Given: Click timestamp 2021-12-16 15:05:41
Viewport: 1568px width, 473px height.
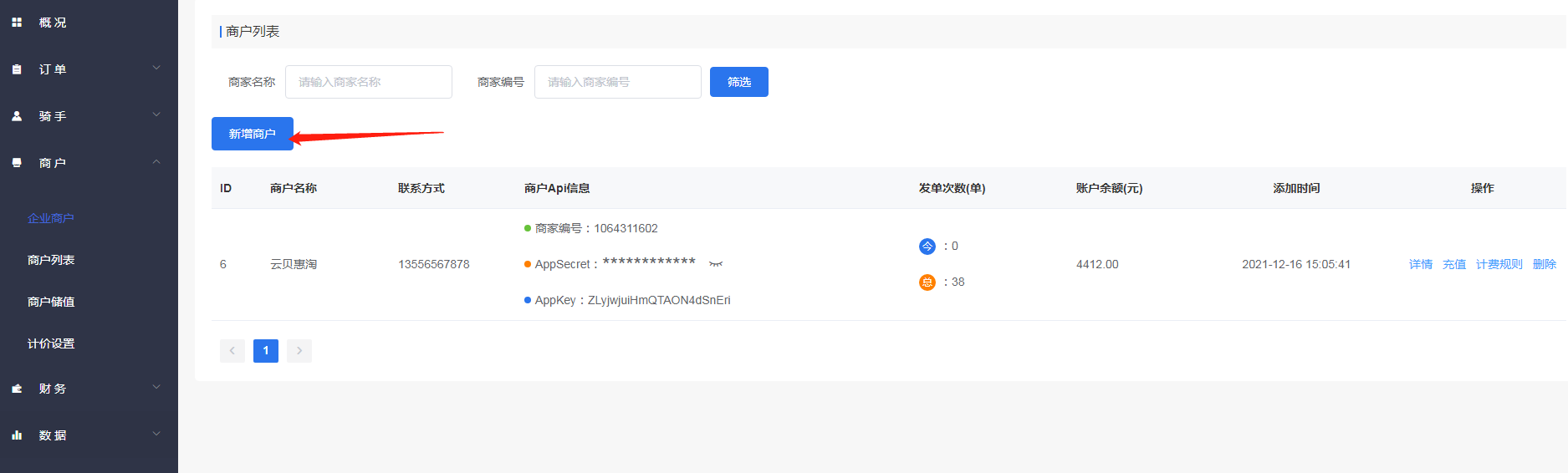Looking at the screenshot, I should 1296,264.
